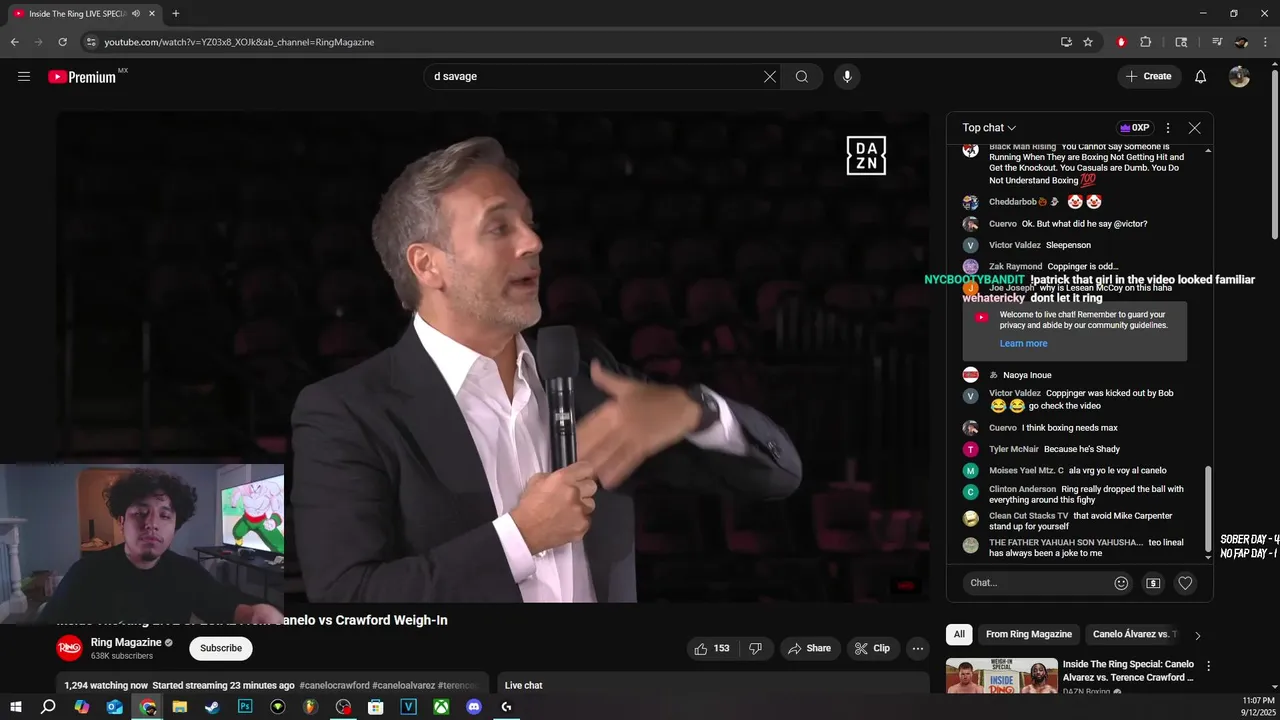Screen dimensions: 1280x720
Task: Open the Ring Magazine channel avatar
Action: coord(69,648)
